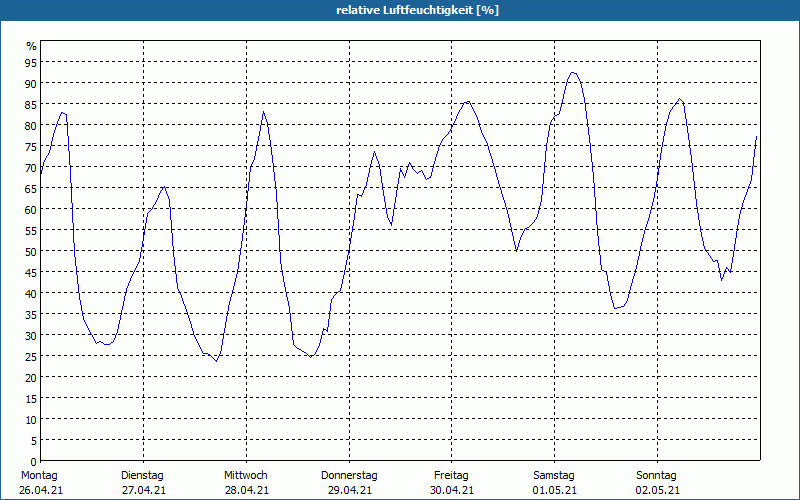This screenshot has height=500, width=800.
Task: Click the 75 tick label on y-axis
Action: coord(31,146)
